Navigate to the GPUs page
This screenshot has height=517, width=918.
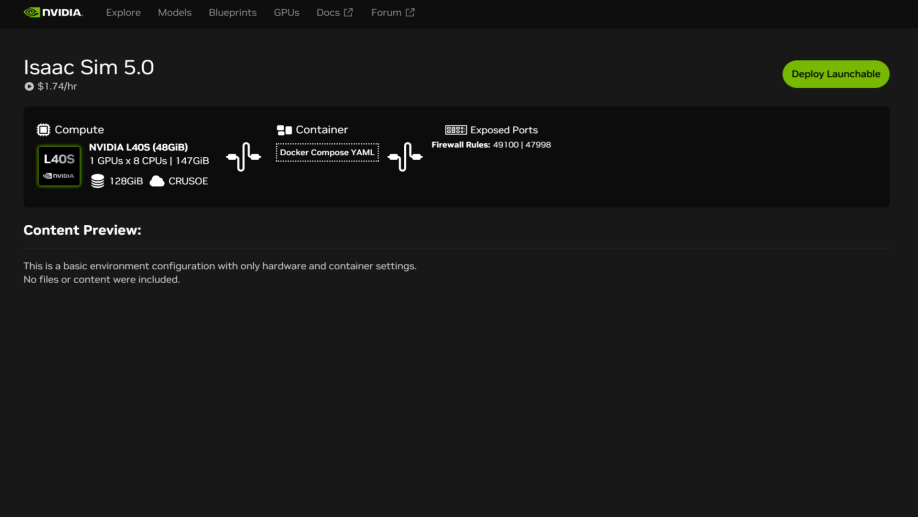click(x=286, y=12)
